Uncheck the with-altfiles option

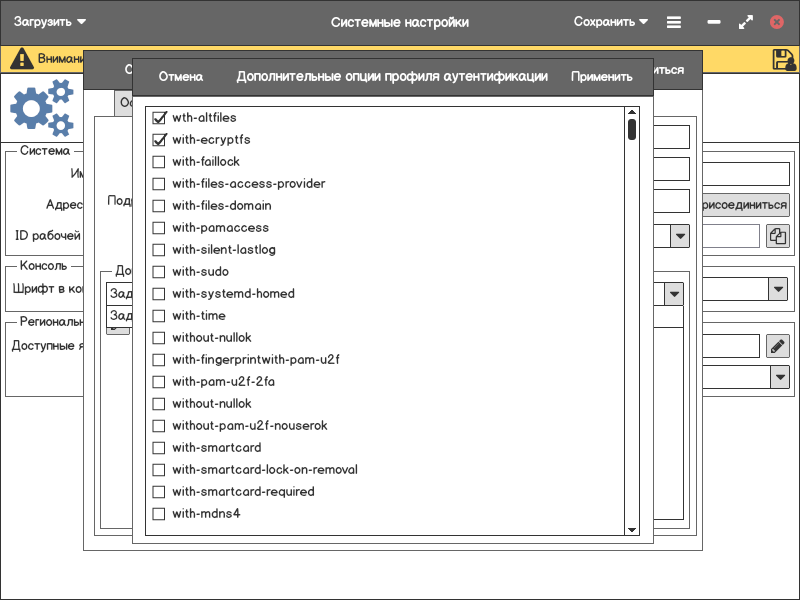159,118
